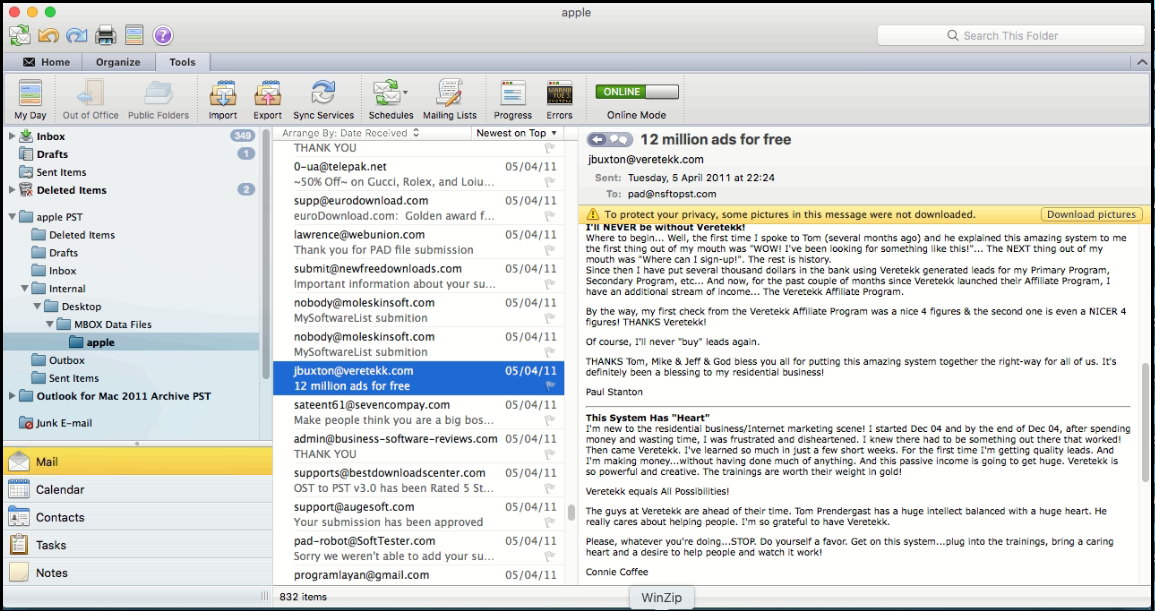Select the Tools tab
The image size is (1155, 611).
click(x=182, y=62)
